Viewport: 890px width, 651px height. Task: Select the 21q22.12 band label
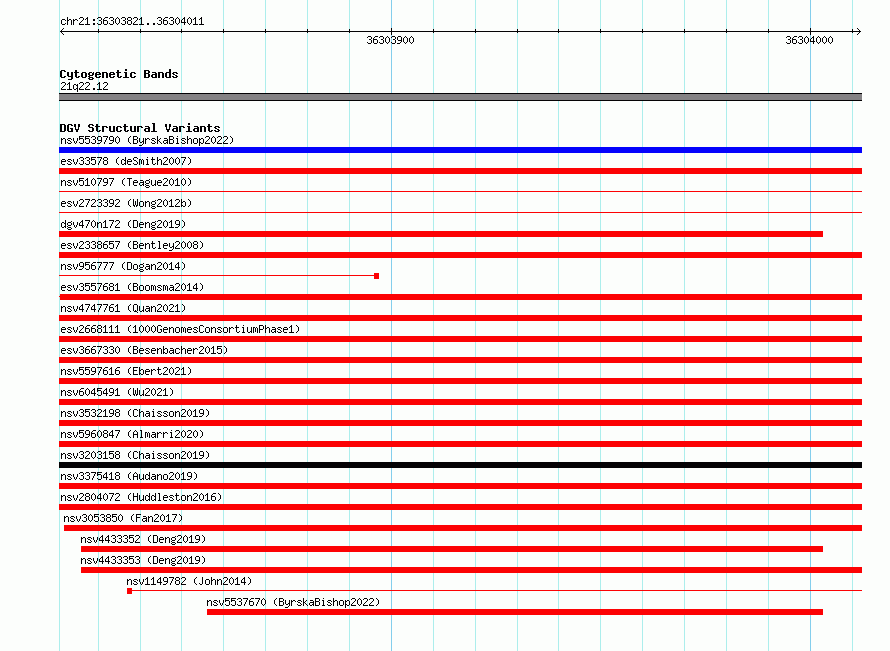coord(84,86)
